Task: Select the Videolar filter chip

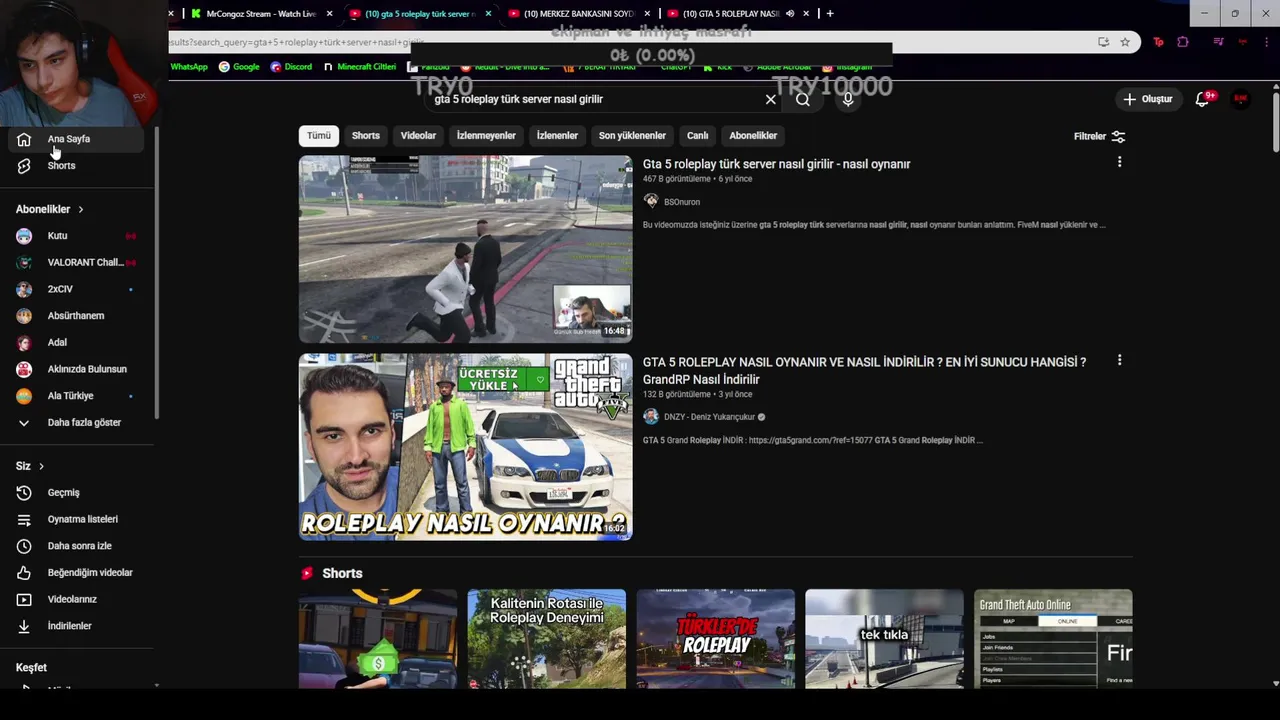Action: (x=418, y=136)
